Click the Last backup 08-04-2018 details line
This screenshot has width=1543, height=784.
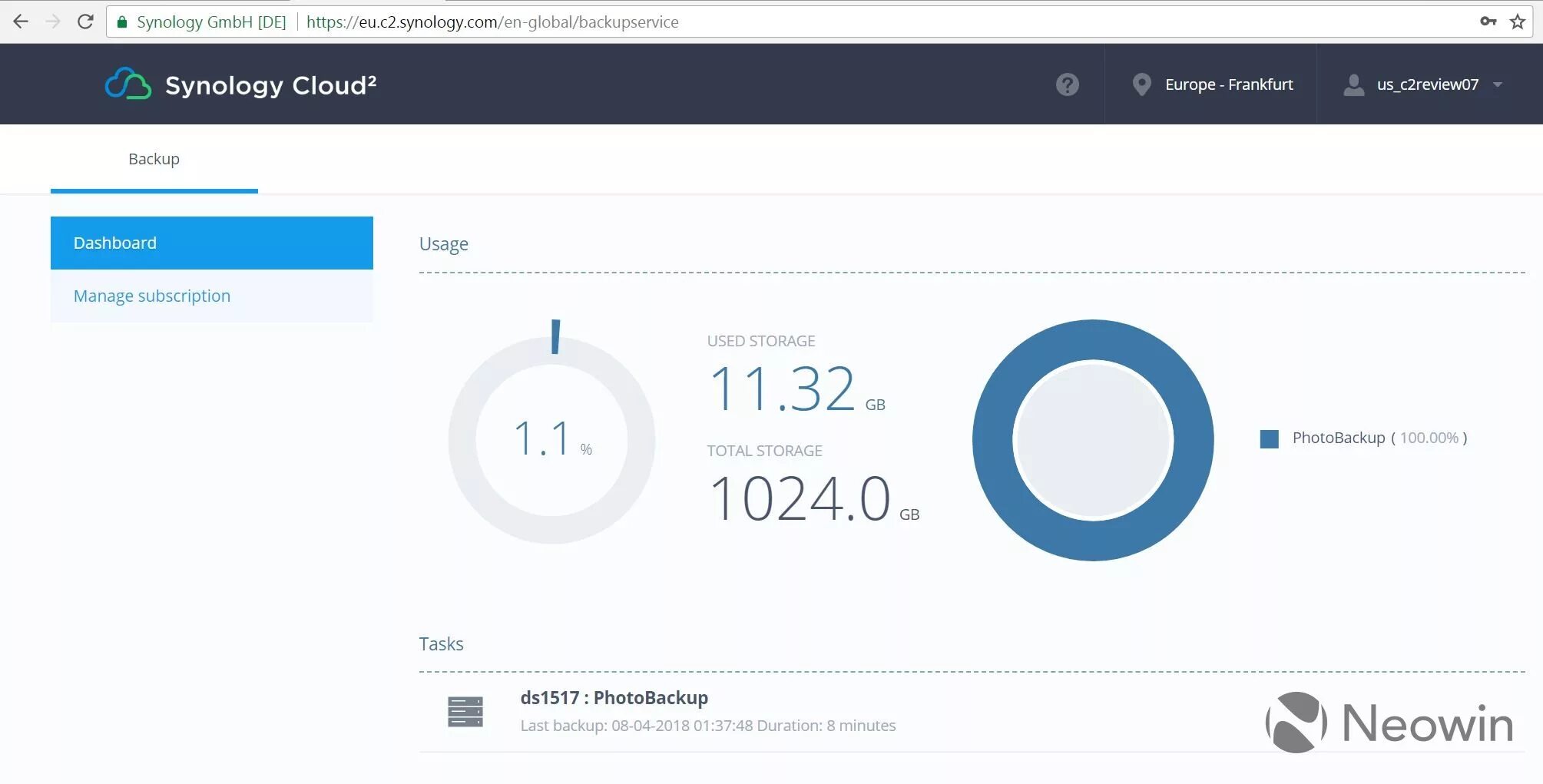[708, 726]
